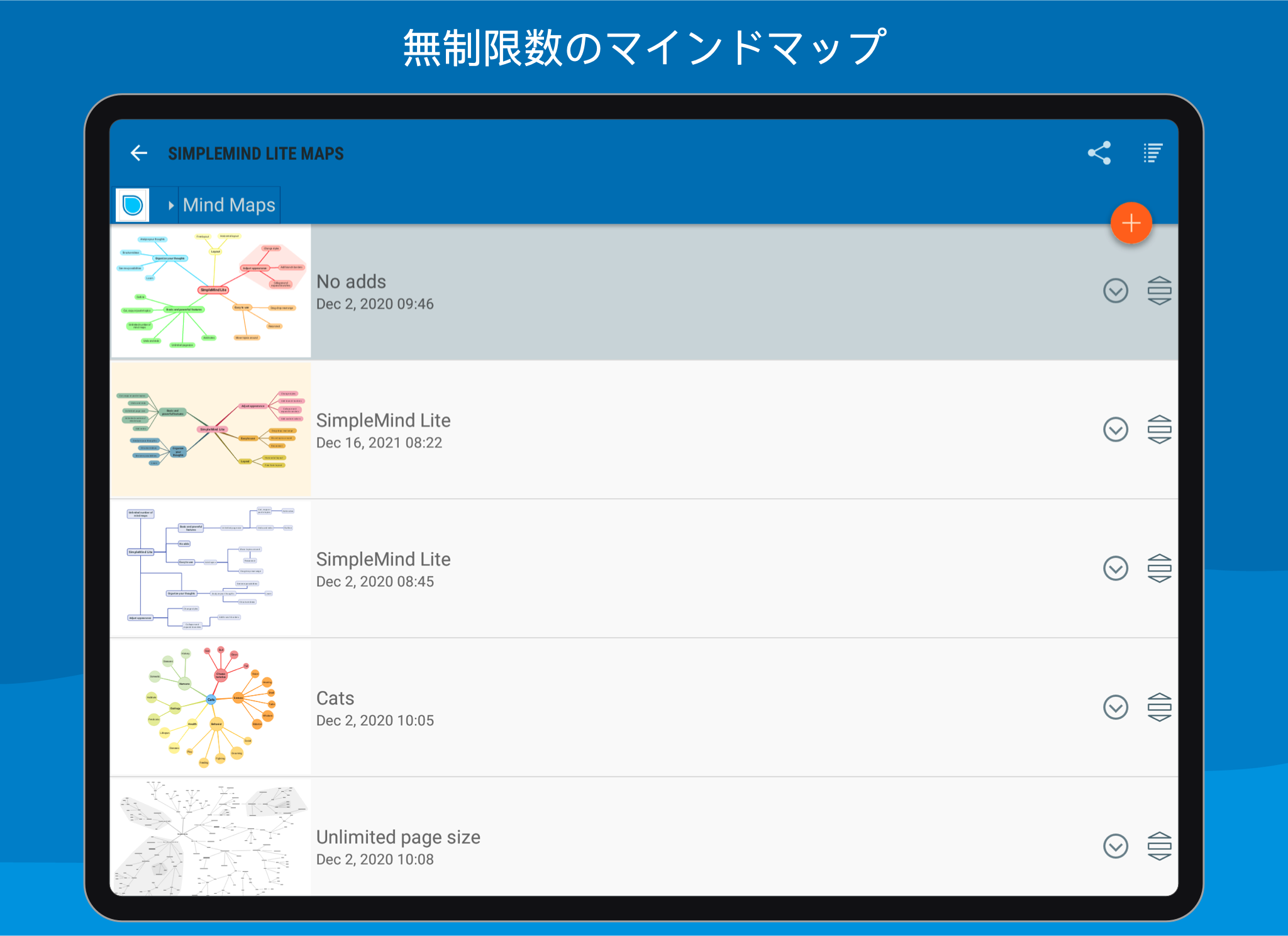Open the No adds mind map thumbnail
The height and width of the screenshot is (936, 1288).
pos(211,291)
